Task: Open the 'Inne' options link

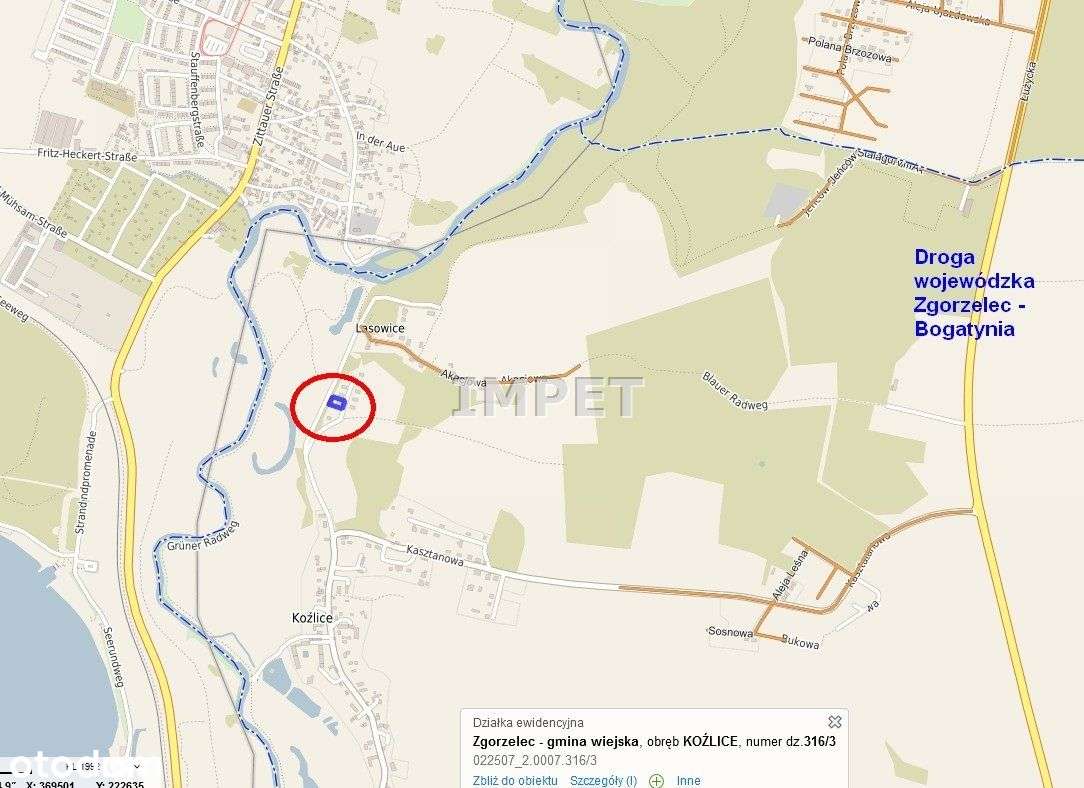Action: (688, 780)
